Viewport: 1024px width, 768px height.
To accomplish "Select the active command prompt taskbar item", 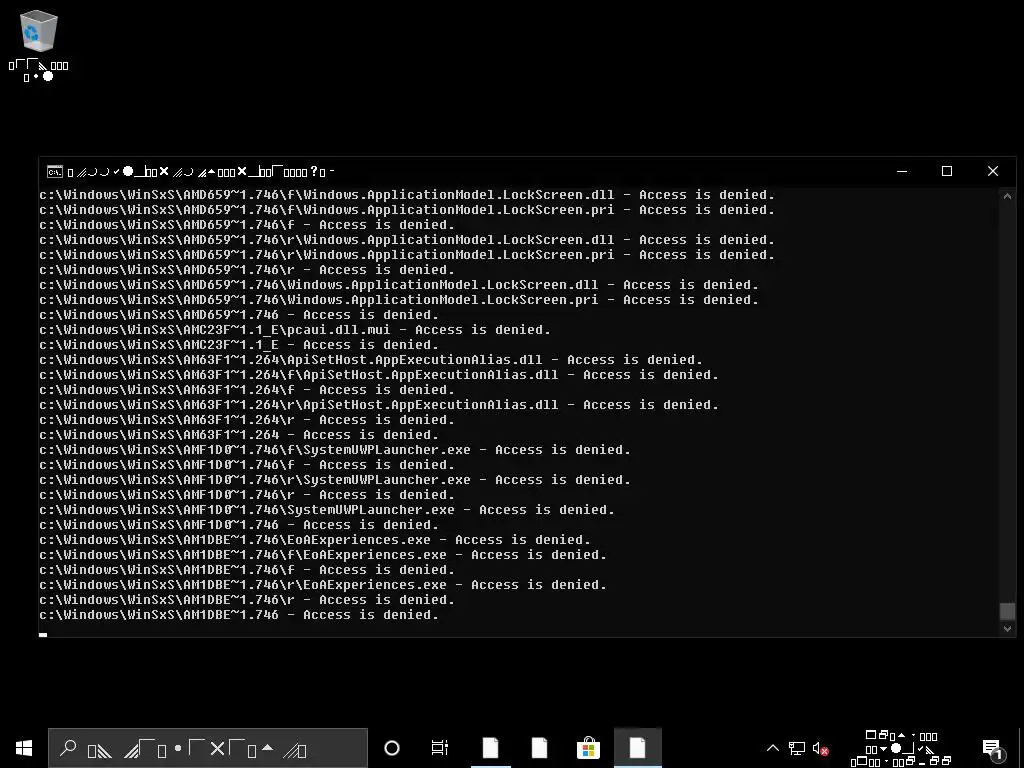I will [x=637, y=748].
